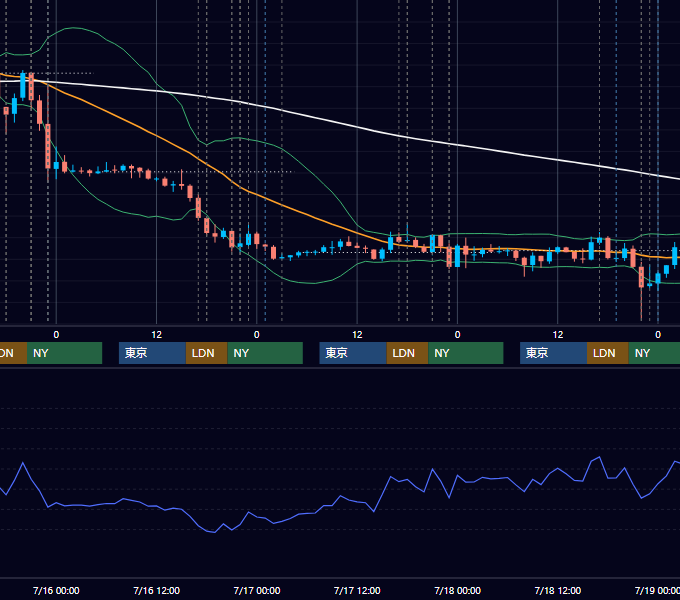Select the 東京 session block above 7/16 12:00
Screen dimensions: 680x600
[x=153, y=353]
